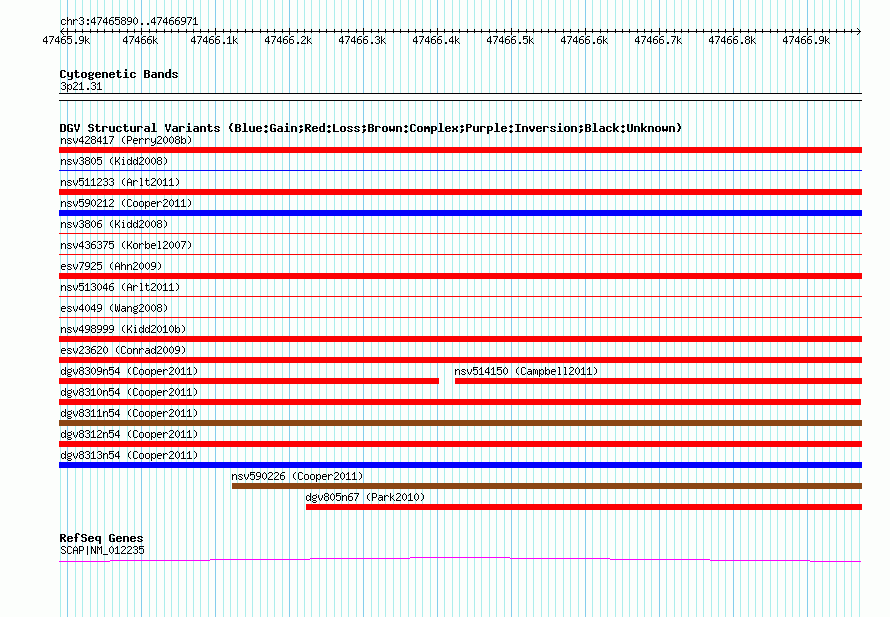Open the RefSeq Genes track title
The width and height of the screenshot is (890, 617).
point(101,538)
